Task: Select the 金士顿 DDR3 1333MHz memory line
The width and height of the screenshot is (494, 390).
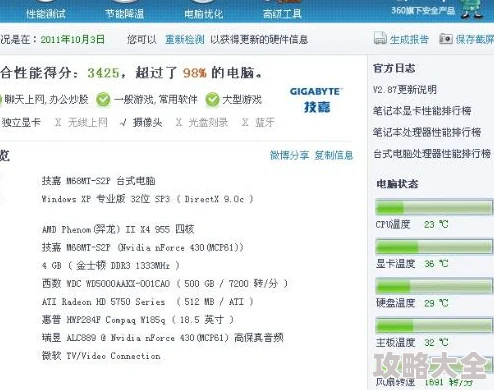Action: [x=111, y=265]
